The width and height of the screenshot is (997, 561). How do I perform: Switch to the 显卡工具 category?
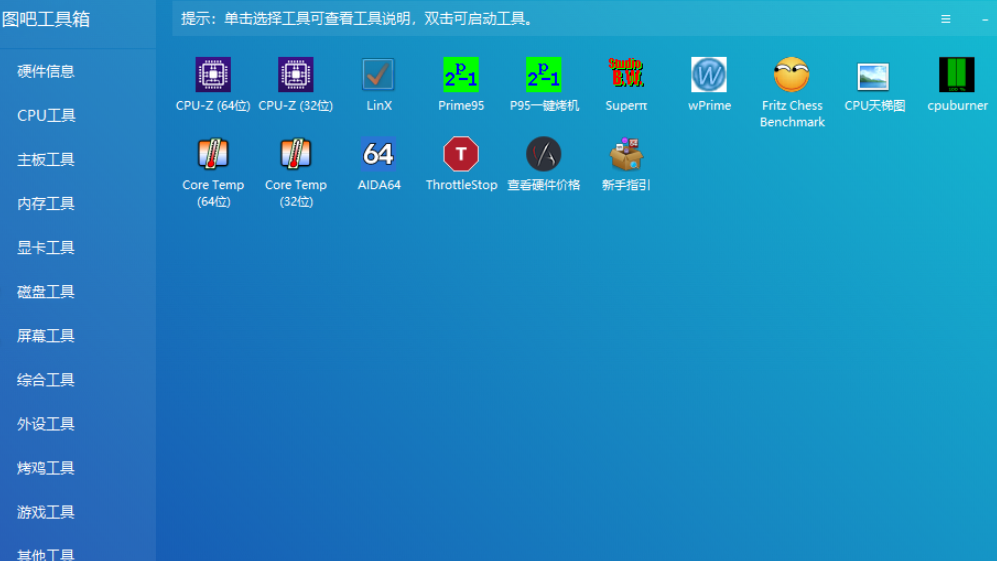[46, 247]
